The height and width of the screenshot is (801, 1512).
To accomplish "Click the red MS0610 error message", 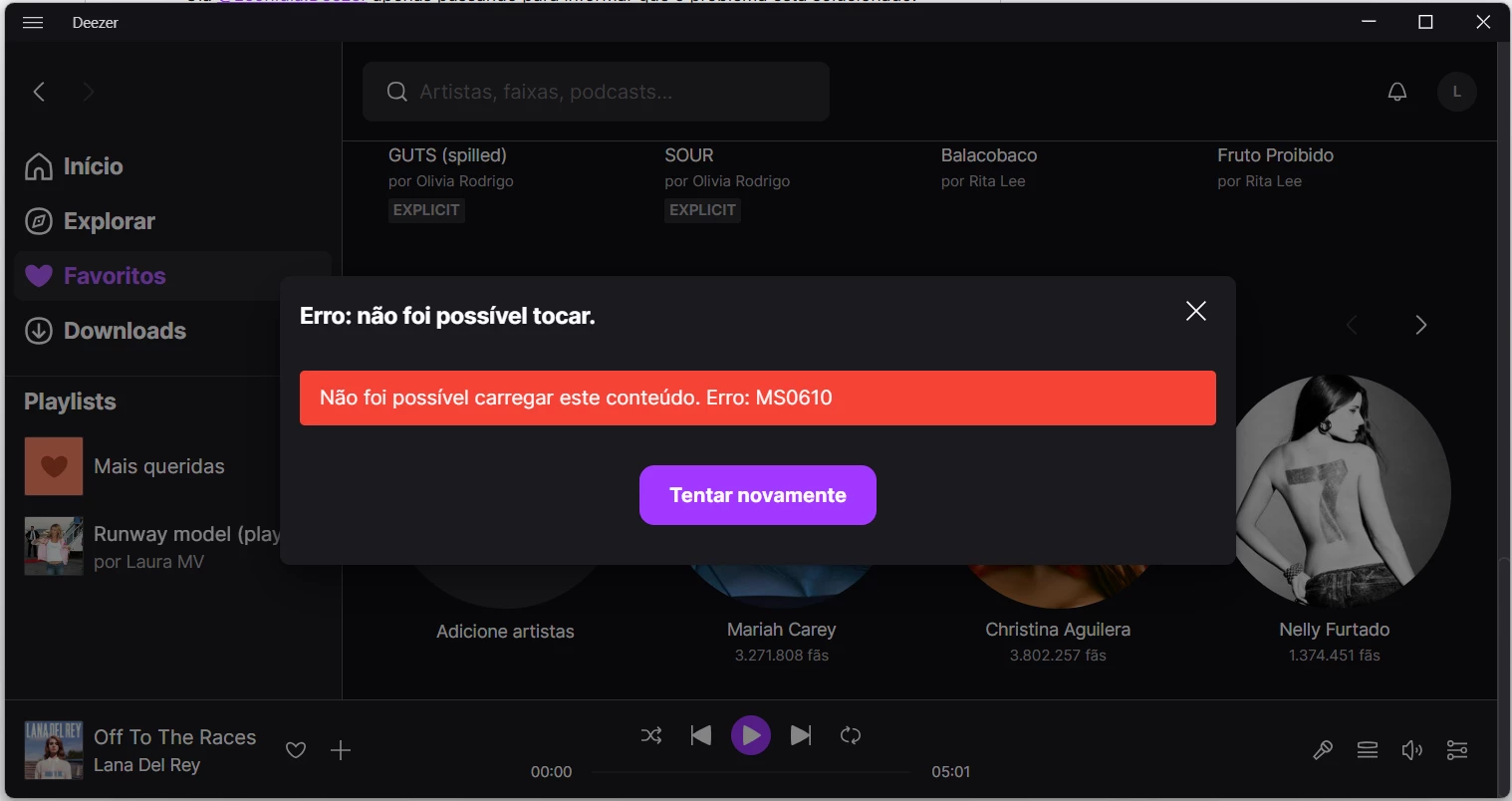I will (758, 398).
